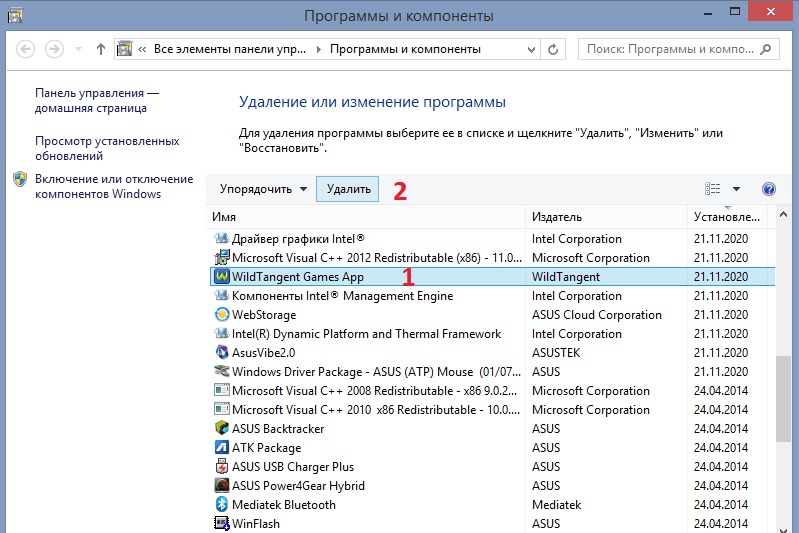Image resolution: width=799 pixels, height=533 pixels.
Task: Click the Back navigation arrow
Action: tap(25, 49)
